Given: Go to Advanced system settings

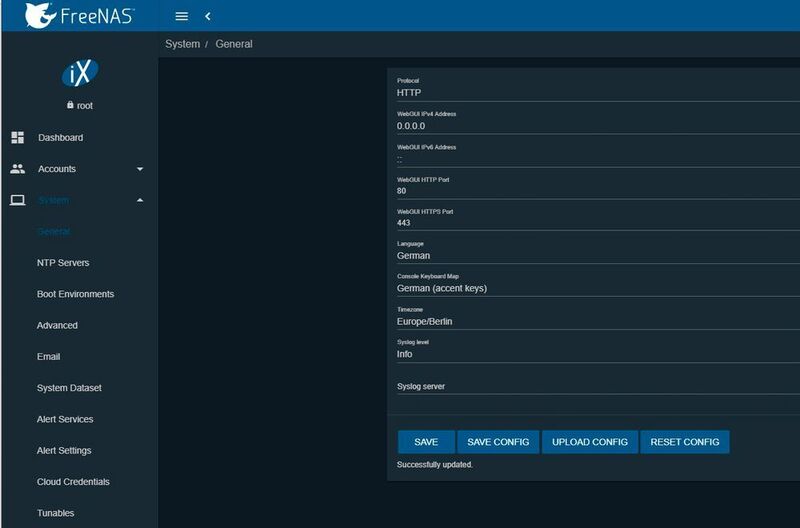Looking at the screenshot, I should pyautogui.click(x=57, y=325).
